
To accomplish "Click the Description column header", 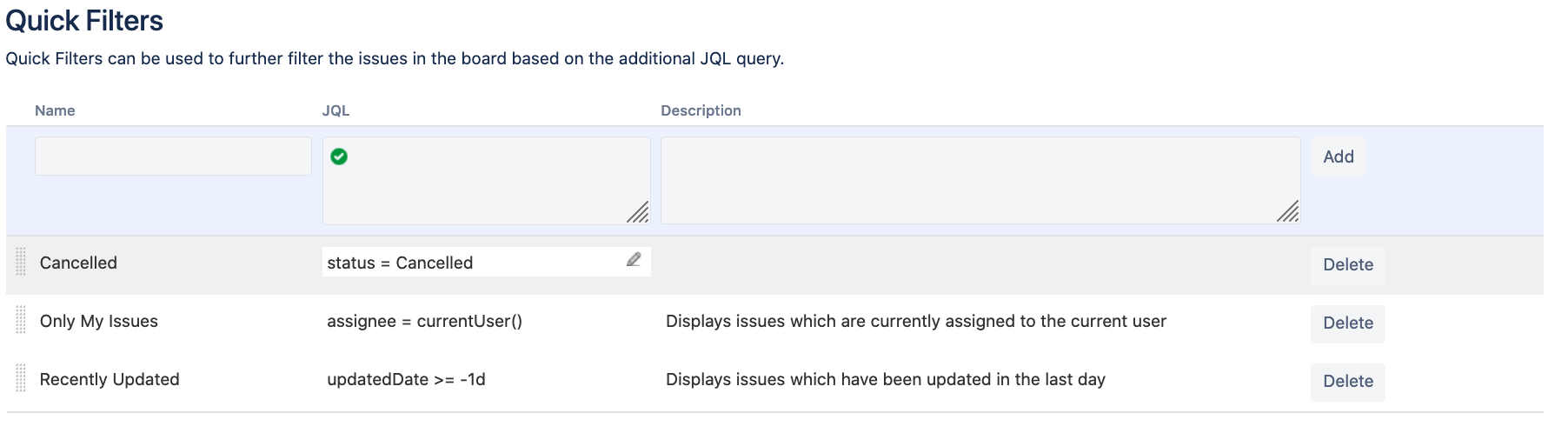I will 701,110.
